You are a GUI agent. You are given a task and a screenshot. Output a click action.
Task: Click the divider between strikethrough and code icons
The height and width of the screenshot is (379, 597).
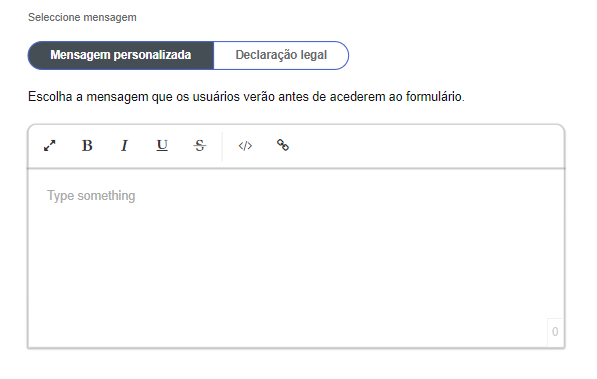(222, 146)
